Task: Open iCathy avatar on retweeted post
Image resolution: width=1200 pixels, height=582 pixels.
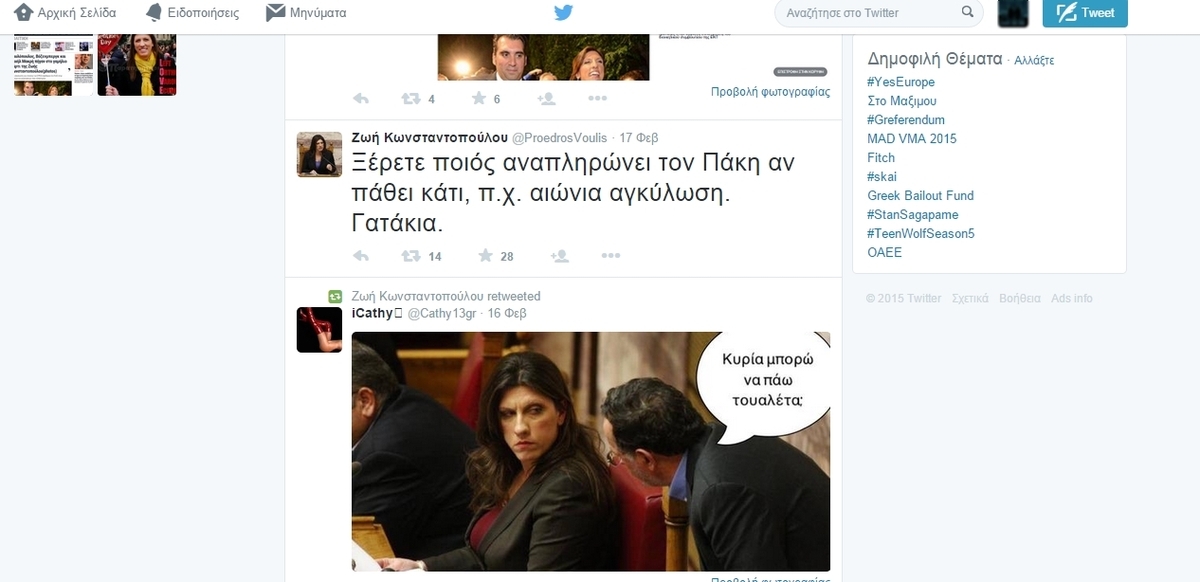Action: click(320, 330)
